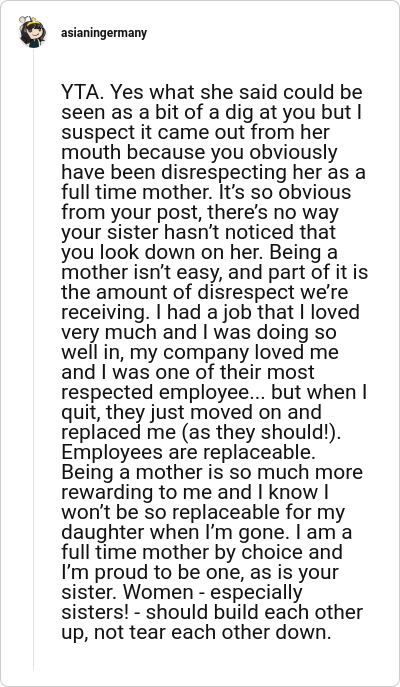
Task: Click the text 'very much and I was doing so'
Action: [x=199, y=333]
